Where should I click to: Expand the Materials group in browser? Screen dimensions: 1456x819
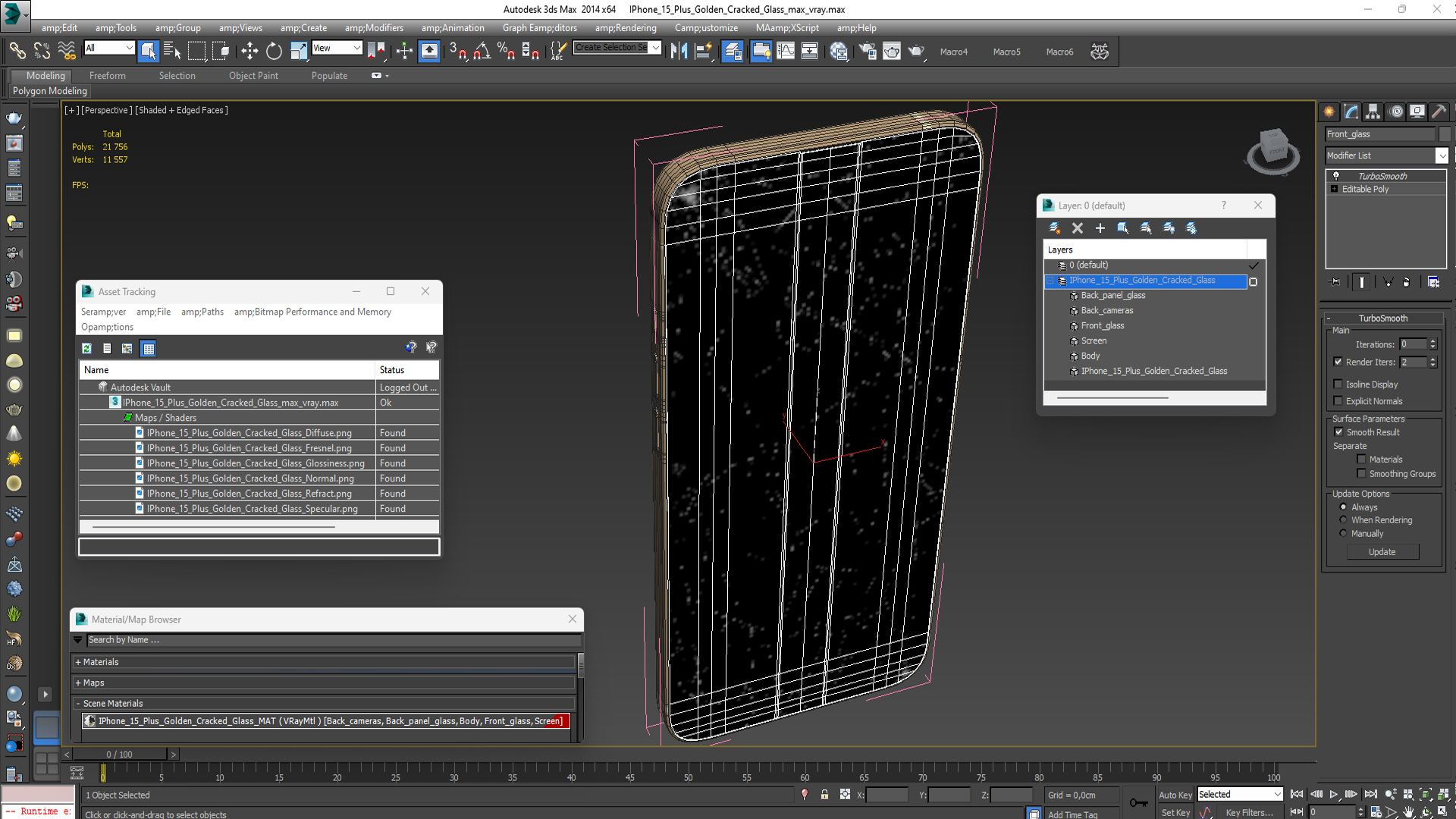(x=78, y=662)
